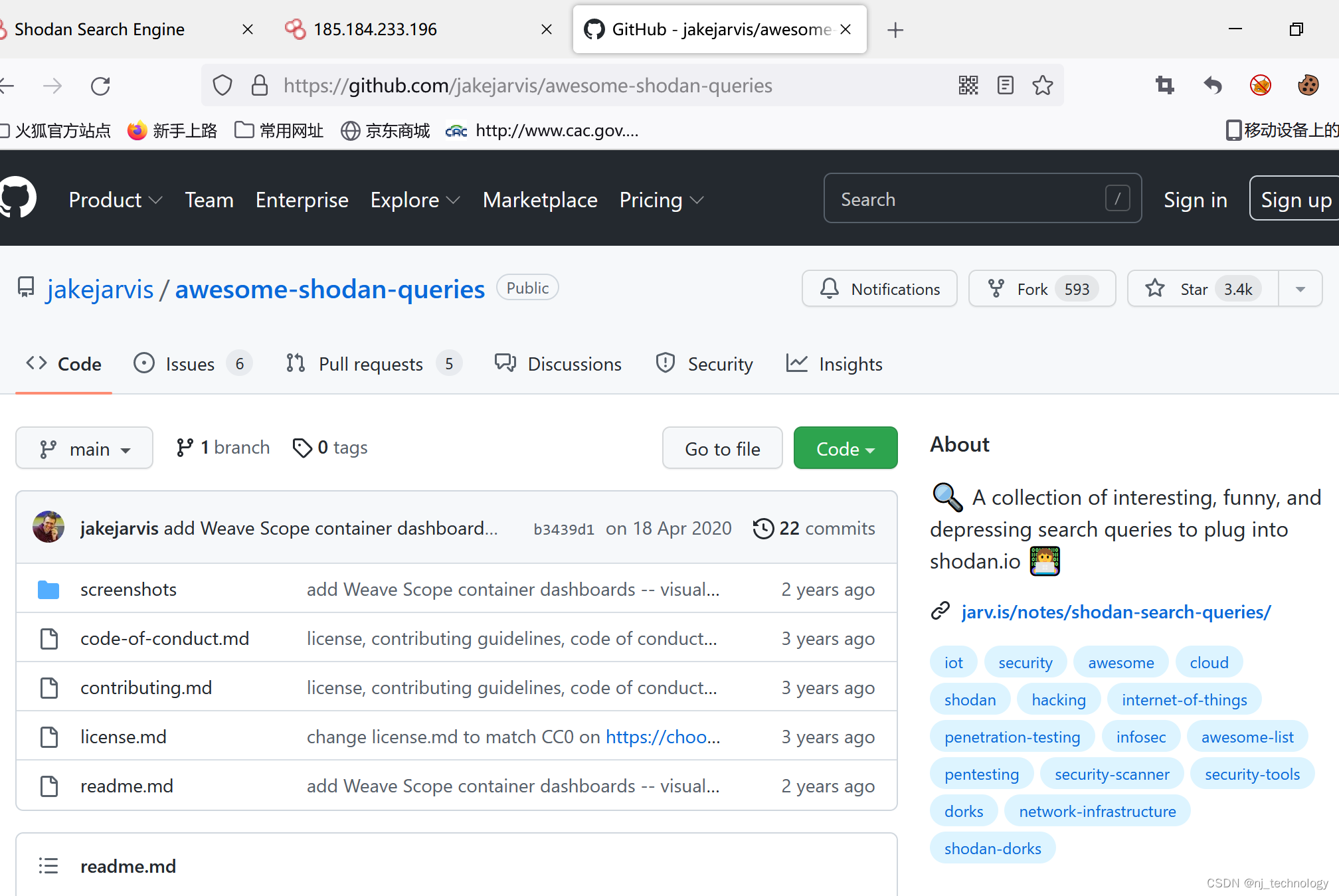
Task: Click the network-infrastructure topic tag
Action: (1097, 811)
